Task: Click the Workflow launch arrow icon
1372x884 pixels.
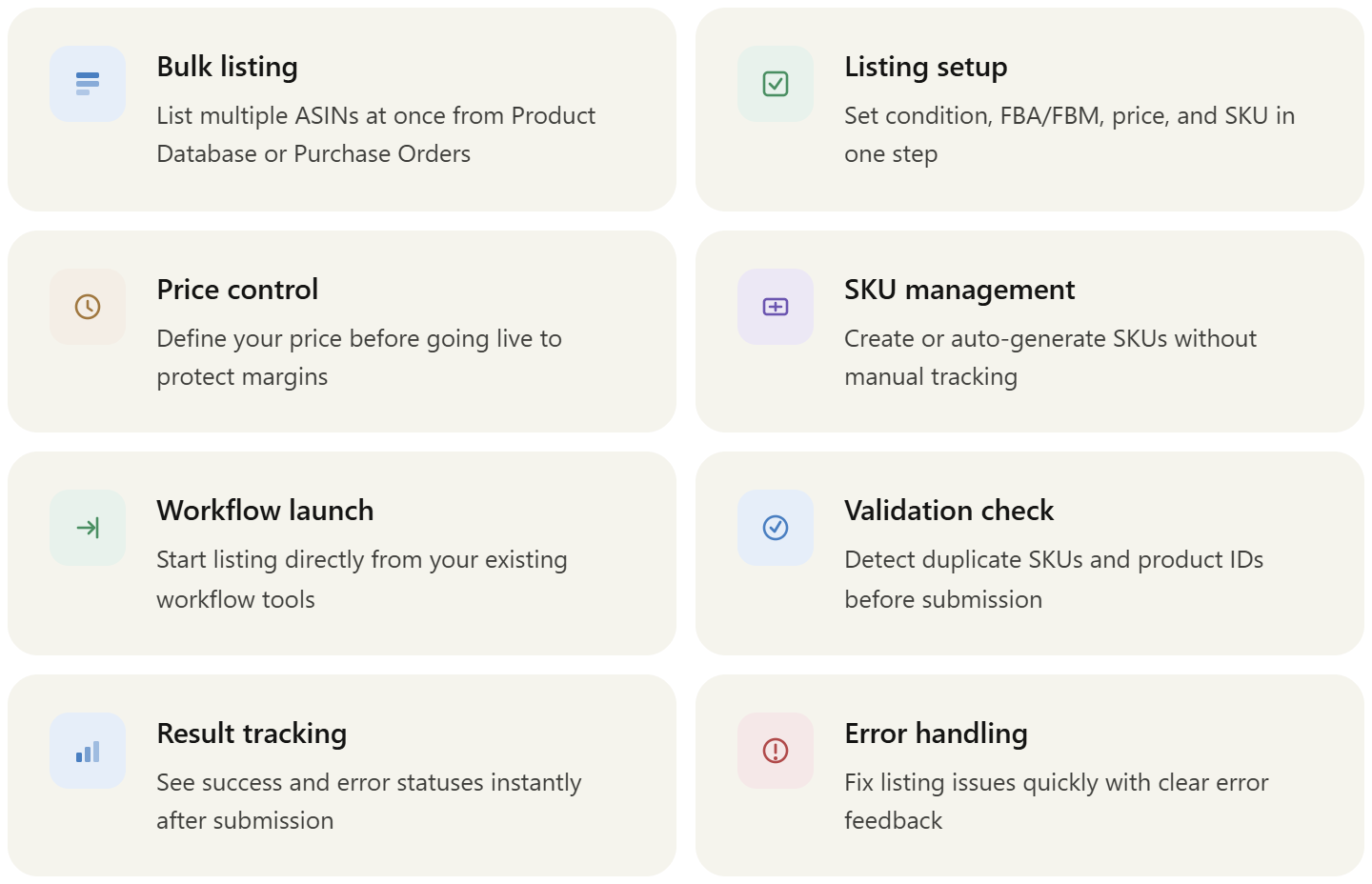Action: click(88, 528)
